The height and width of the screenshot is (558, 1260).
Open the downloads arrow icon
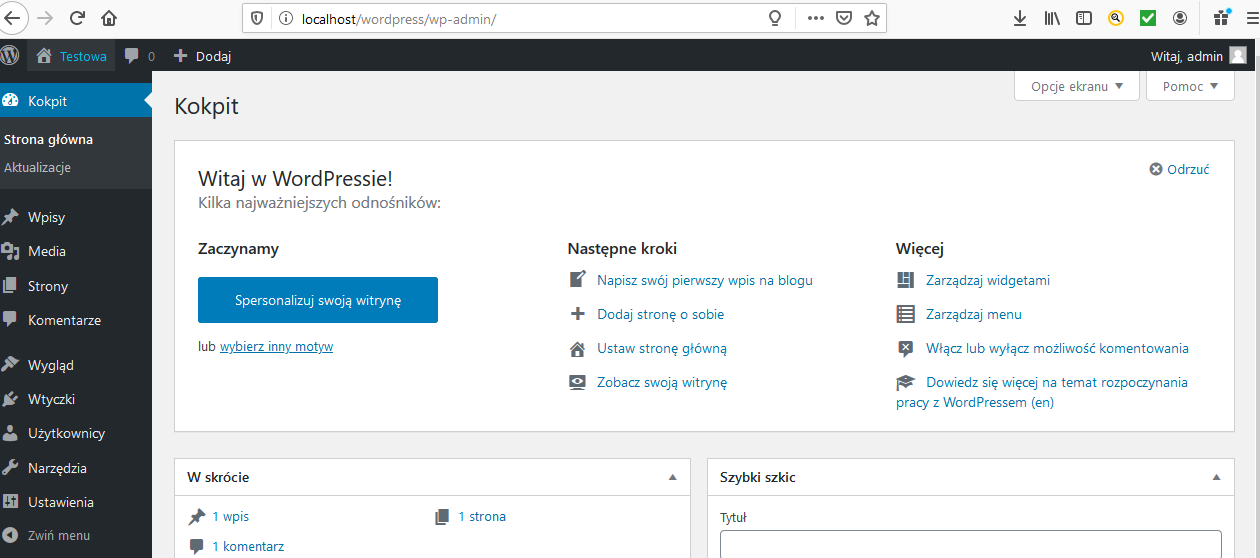1020,18
